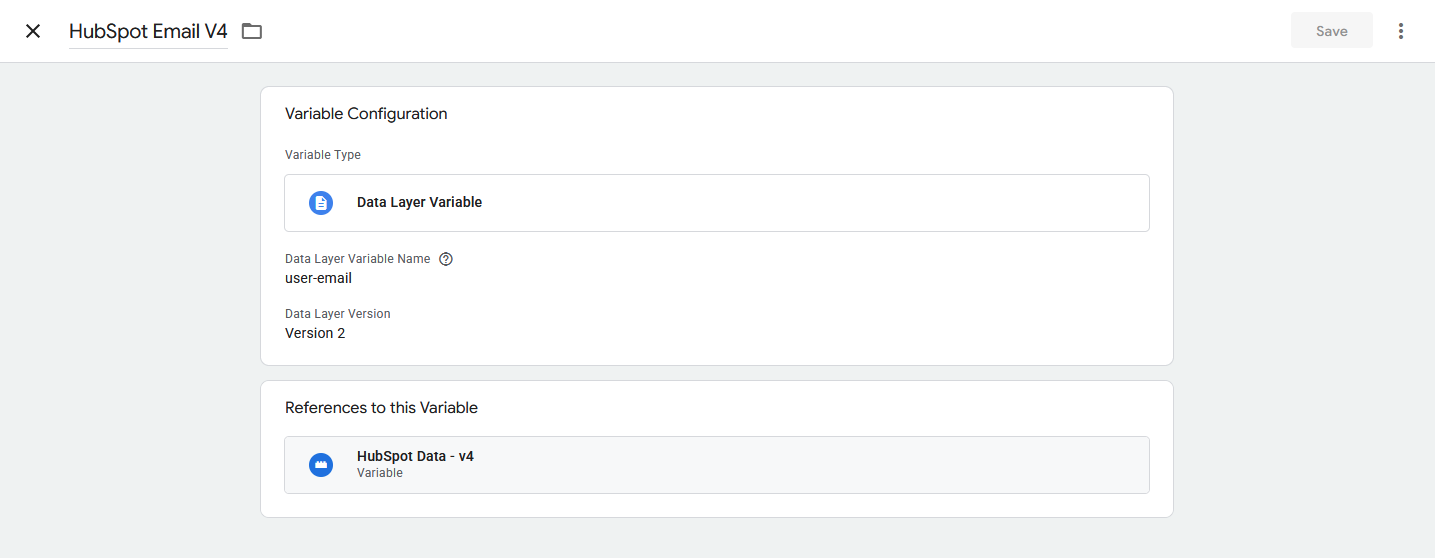The image size is (1435, 558).
Task: Click the help question mark icon
Action: [446, 259]
